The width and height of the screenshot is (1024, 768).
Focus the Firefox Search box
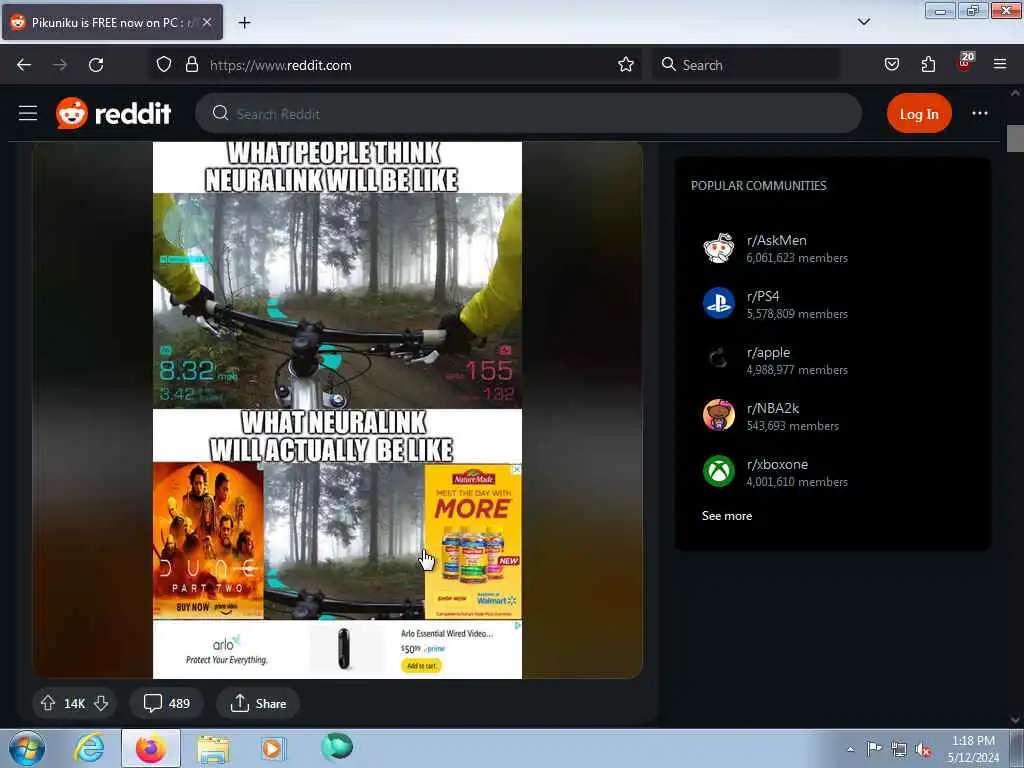pyautogui.click(x=746, y=65)
